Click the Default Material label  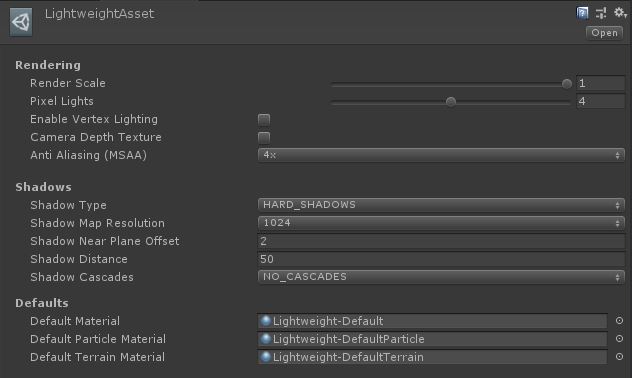(75, 321)
